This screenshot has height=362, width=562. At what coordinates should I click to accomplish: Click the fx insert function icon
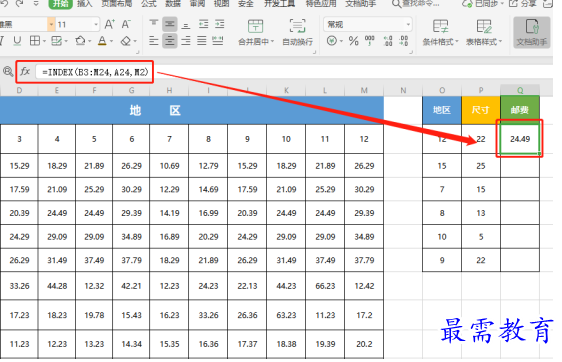(25, 71)
